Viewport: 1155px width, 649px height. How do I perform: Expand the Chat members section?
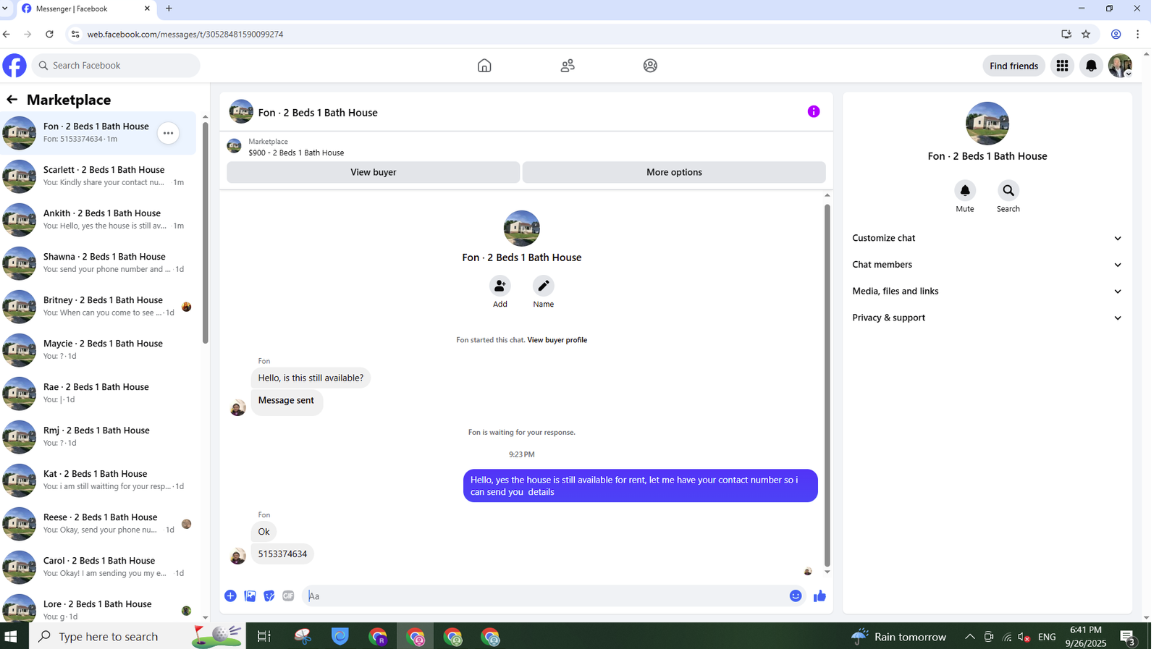pyautogui.click(x=987, y=264)
